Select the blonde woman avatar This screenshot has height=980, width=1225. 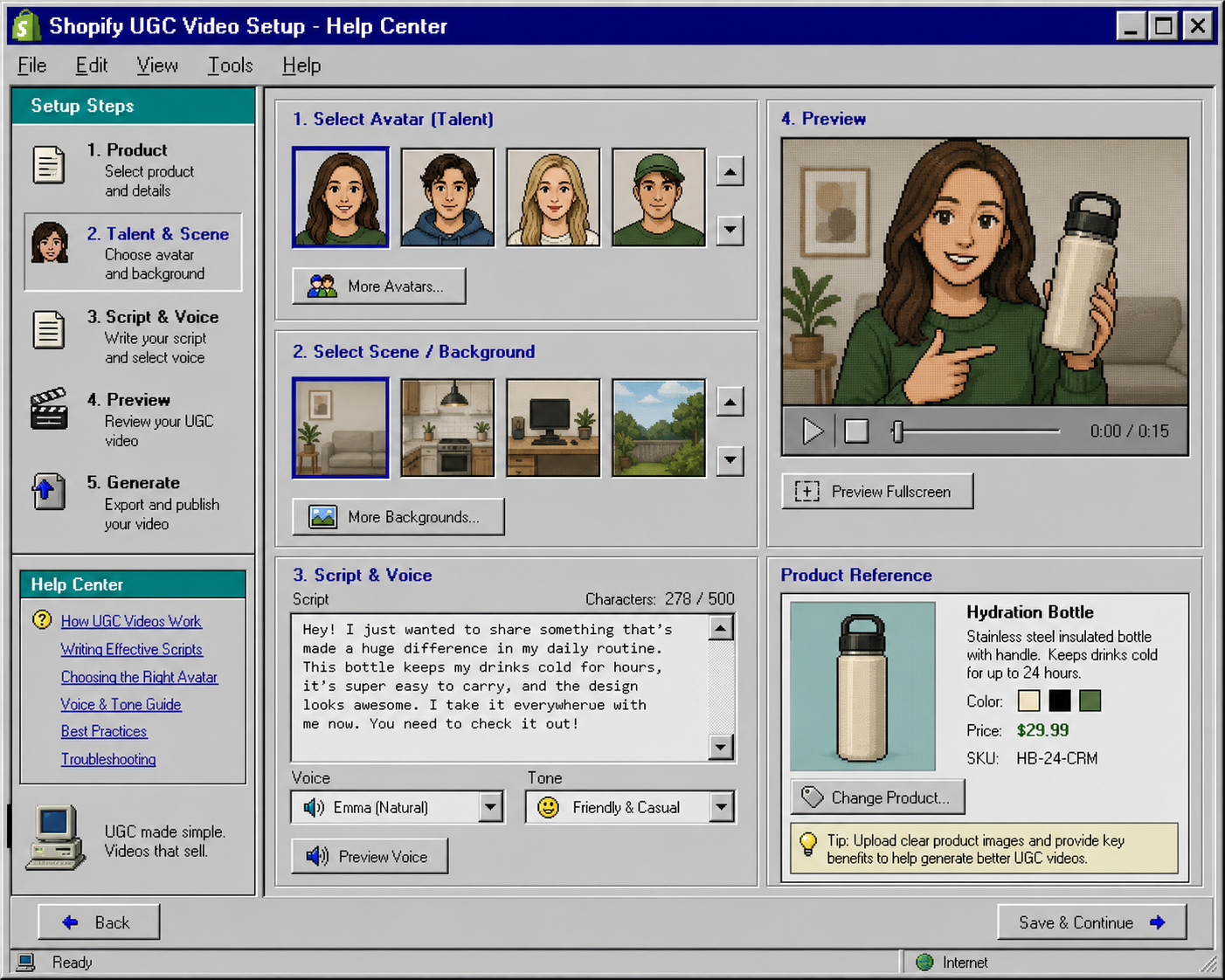coord(553,197)
